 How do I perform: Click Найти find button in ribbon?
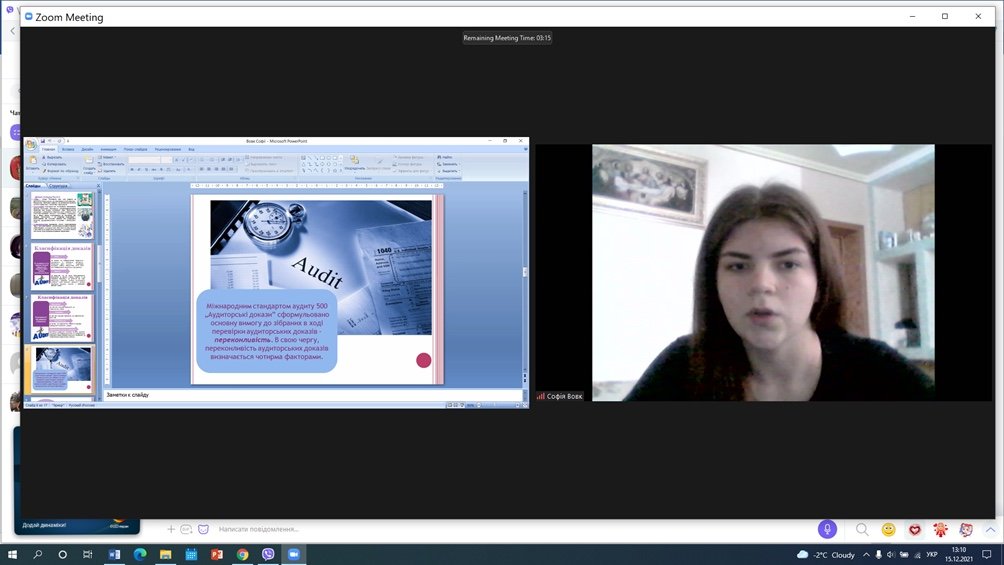click(x=445, y=157)
